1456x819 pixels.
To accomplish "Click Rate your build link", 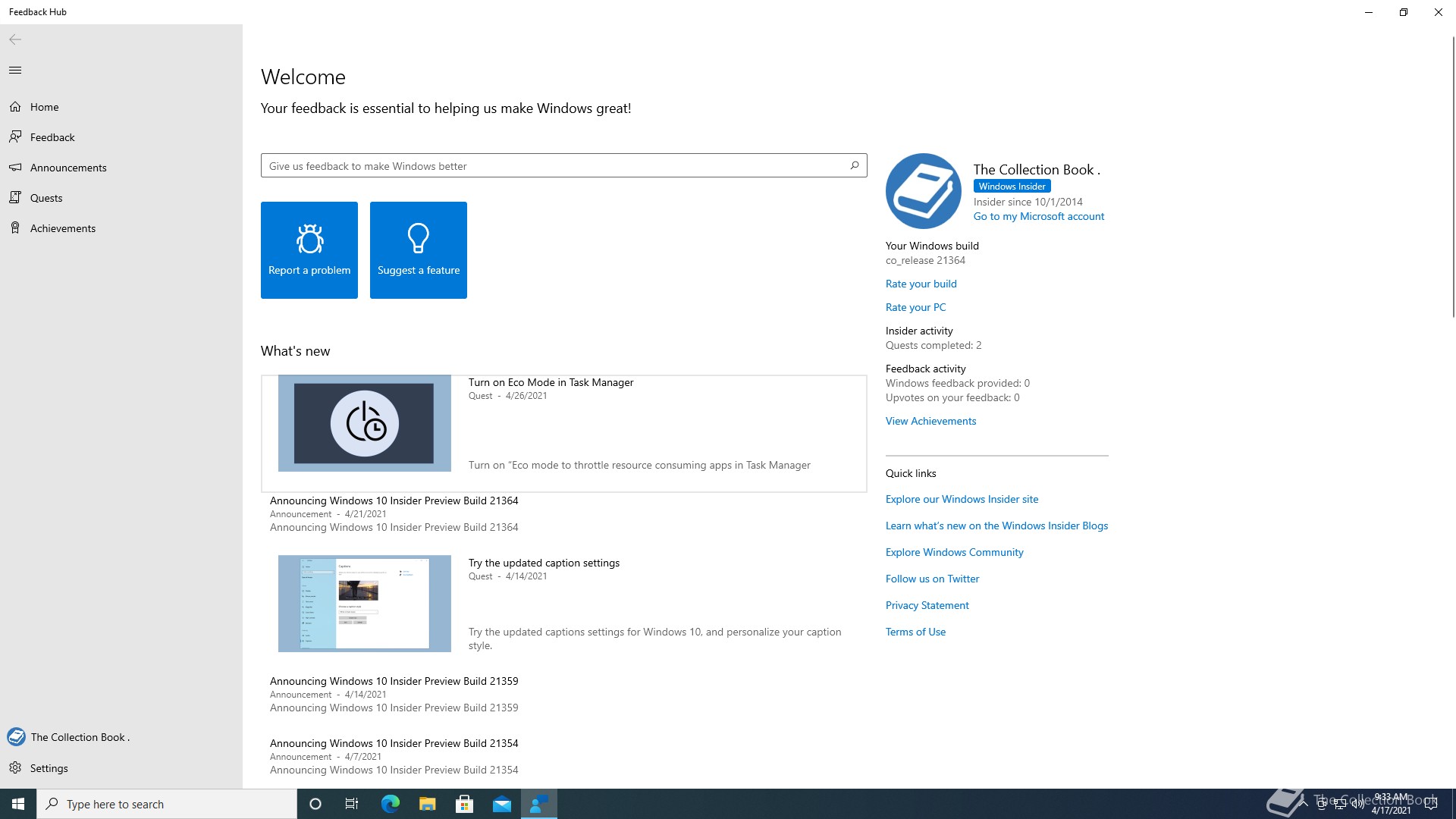I will (x=921, y=284).
